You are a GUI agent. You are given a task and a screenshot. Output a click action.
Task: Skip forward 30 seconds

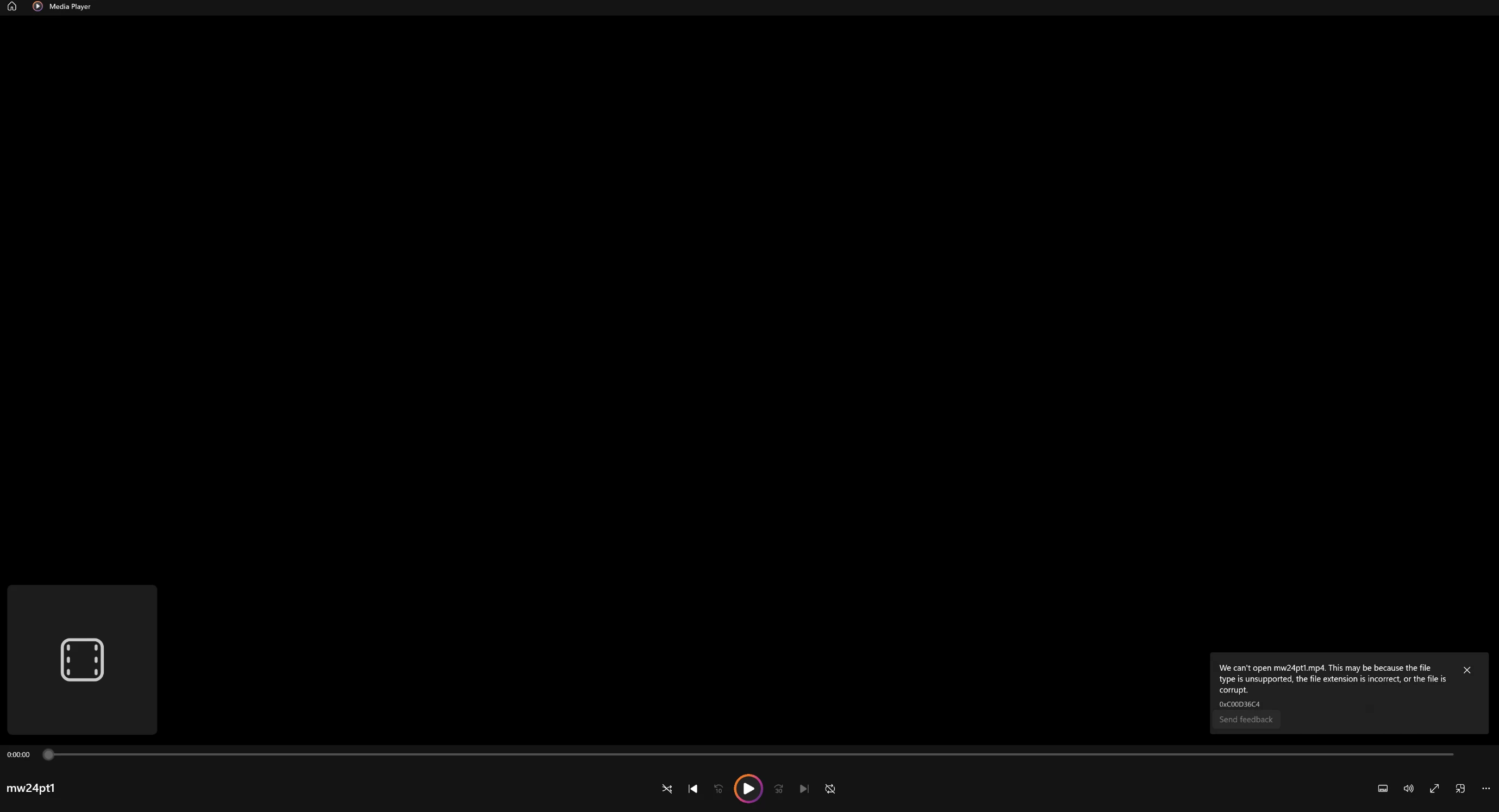[x=779, y=789]
